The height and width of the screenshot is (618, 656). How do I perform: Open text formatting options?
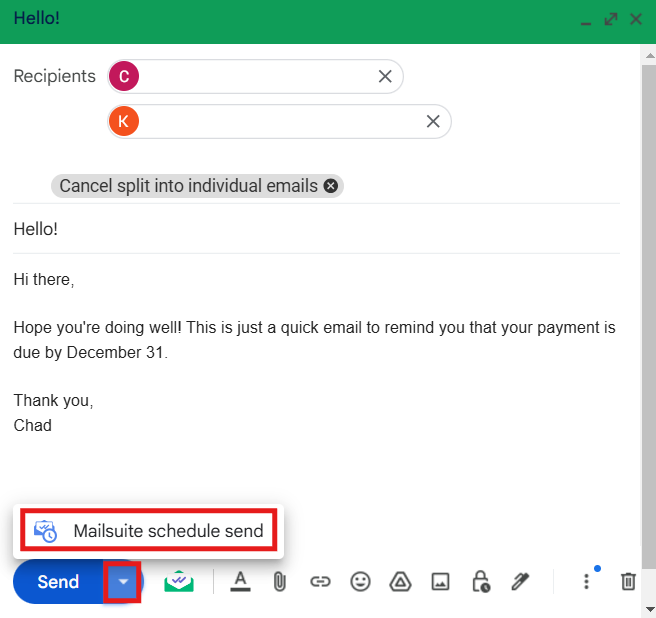click(240, 581)
